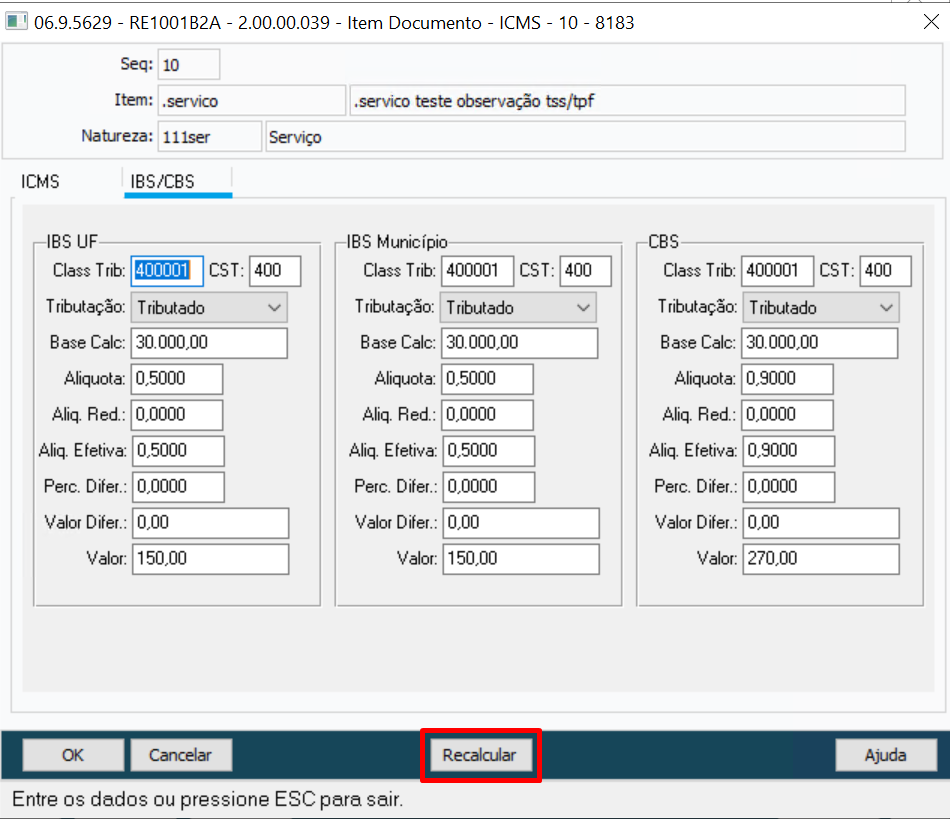Click the IBS Município Aliquota field

pos(487,379)
